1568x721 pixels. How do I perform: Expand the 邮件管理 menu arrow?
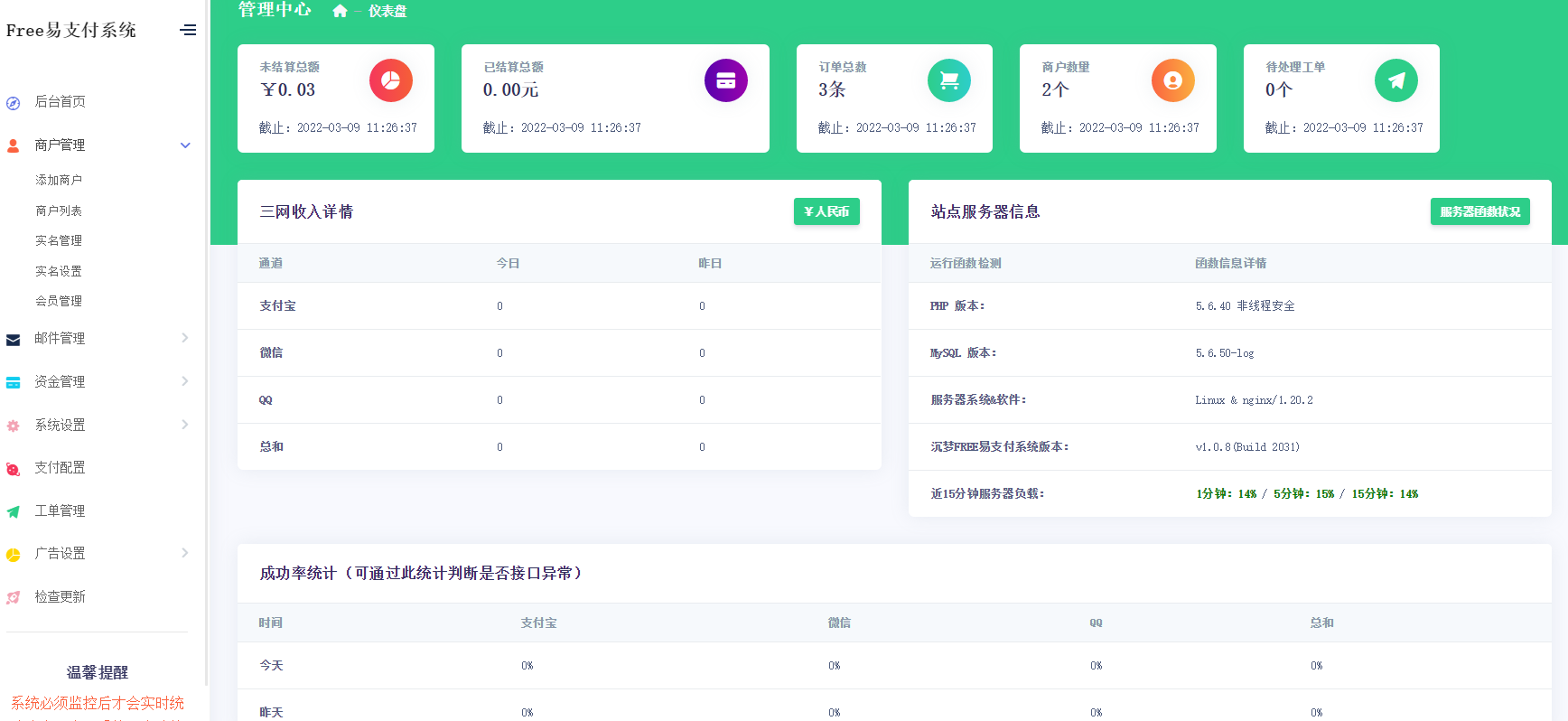tap(185, 338)
